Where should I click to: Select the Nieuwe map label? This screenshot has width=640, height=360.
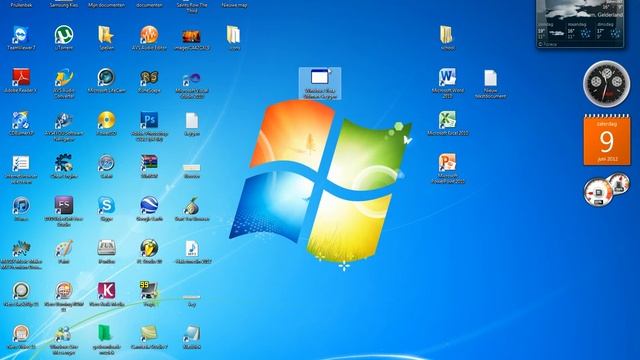click(x=234, y=5)
